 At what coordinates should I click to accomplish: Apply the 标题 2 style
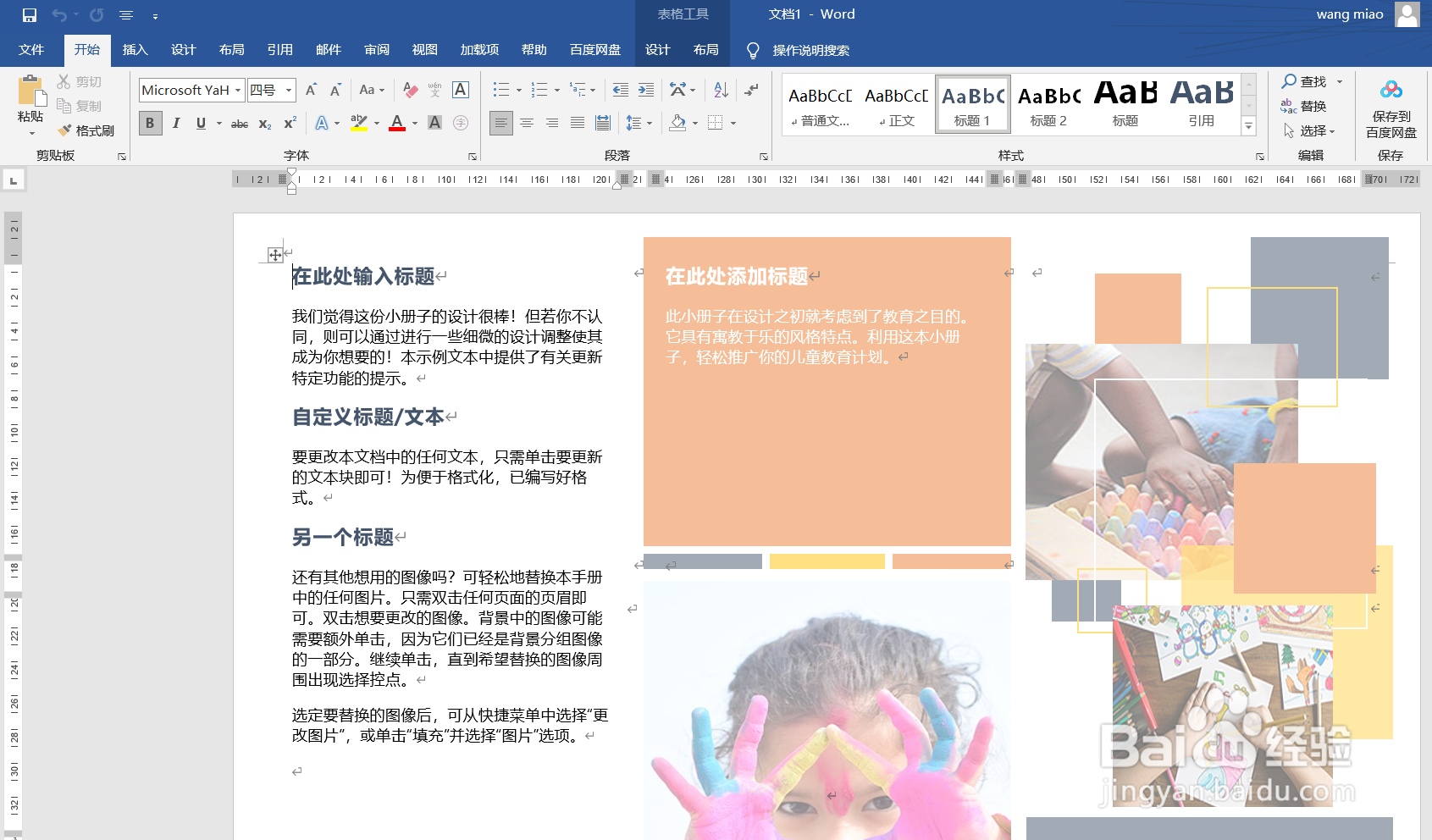click(1048, 104)
